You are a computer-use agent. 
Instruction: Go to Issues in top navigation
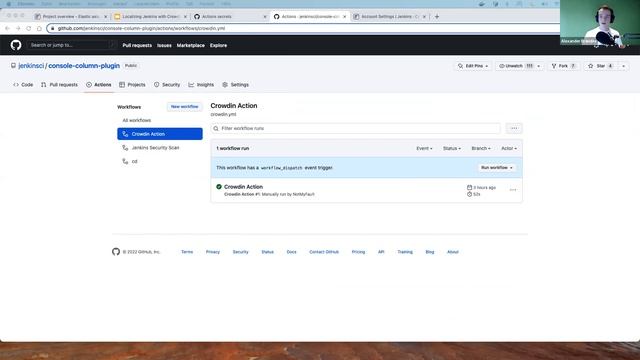[x=164, y=45]
